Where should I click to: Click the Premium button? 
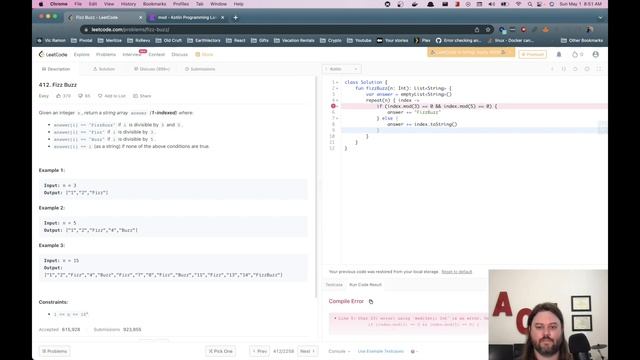533,54
